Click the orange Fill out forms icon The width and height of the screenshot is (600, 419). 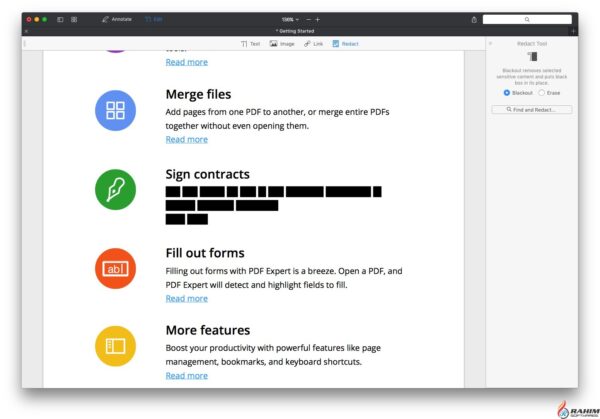point(115,268)
